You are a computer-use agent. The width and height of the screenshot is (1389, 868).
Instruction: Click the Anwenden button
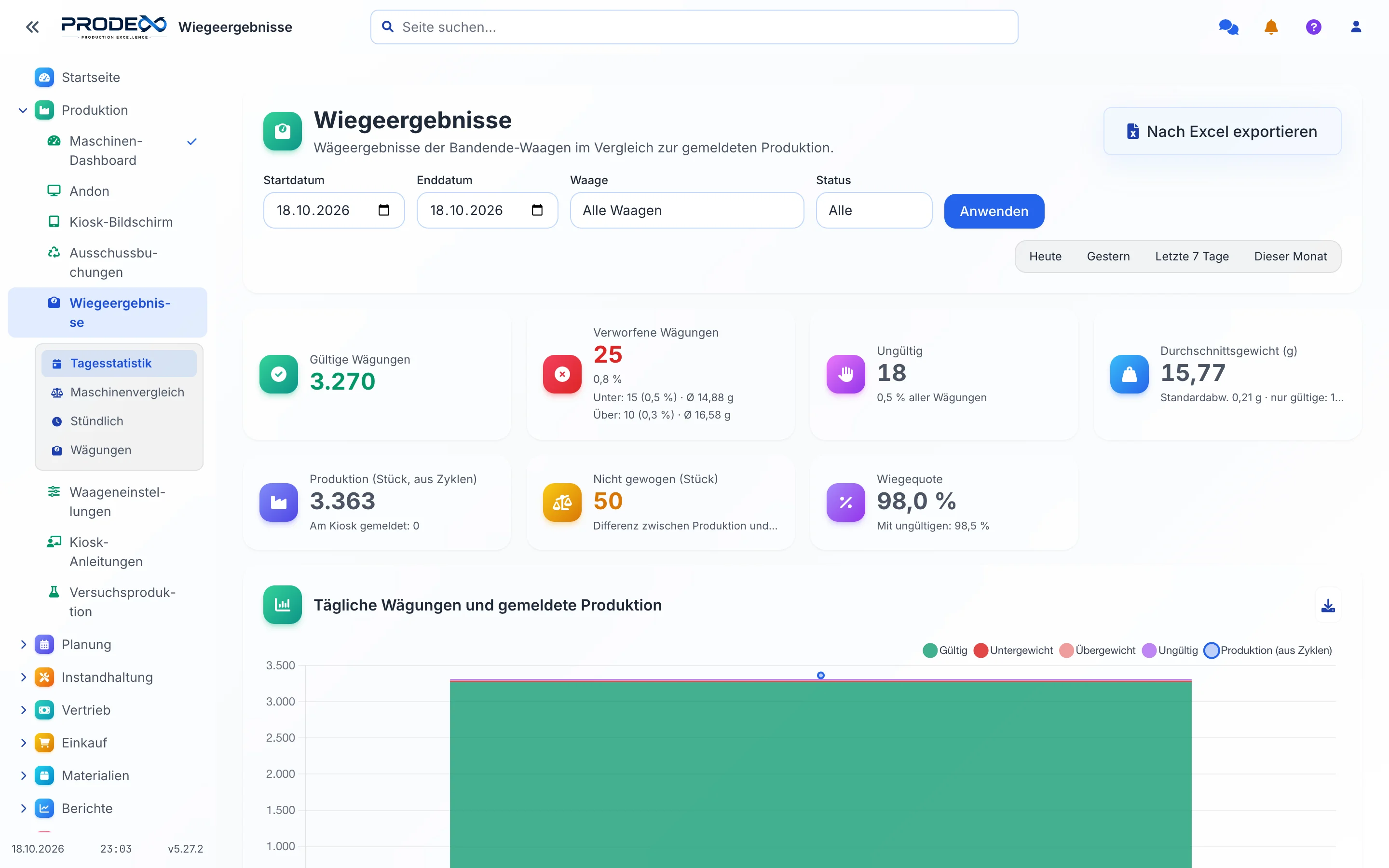tap(994, 211)
